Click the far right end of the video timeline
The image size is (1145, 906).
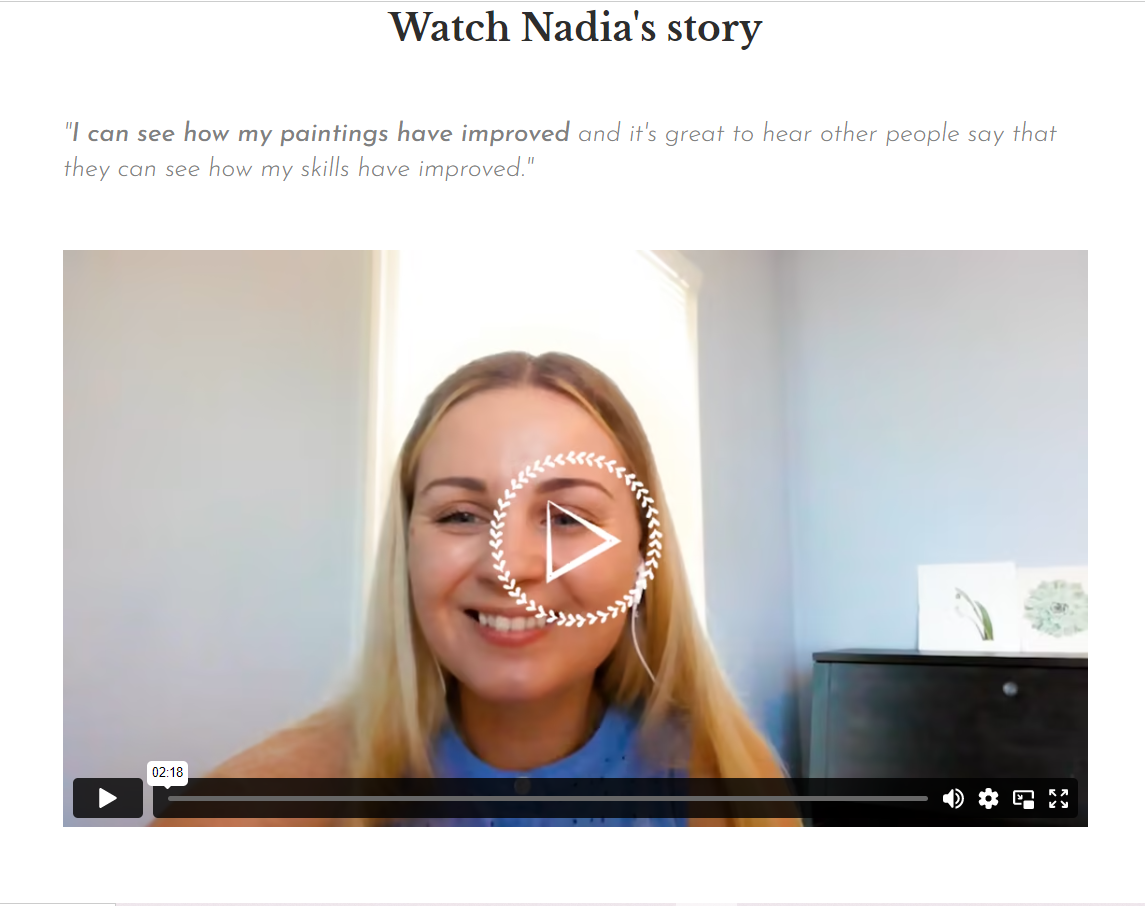tap(926, 799)
